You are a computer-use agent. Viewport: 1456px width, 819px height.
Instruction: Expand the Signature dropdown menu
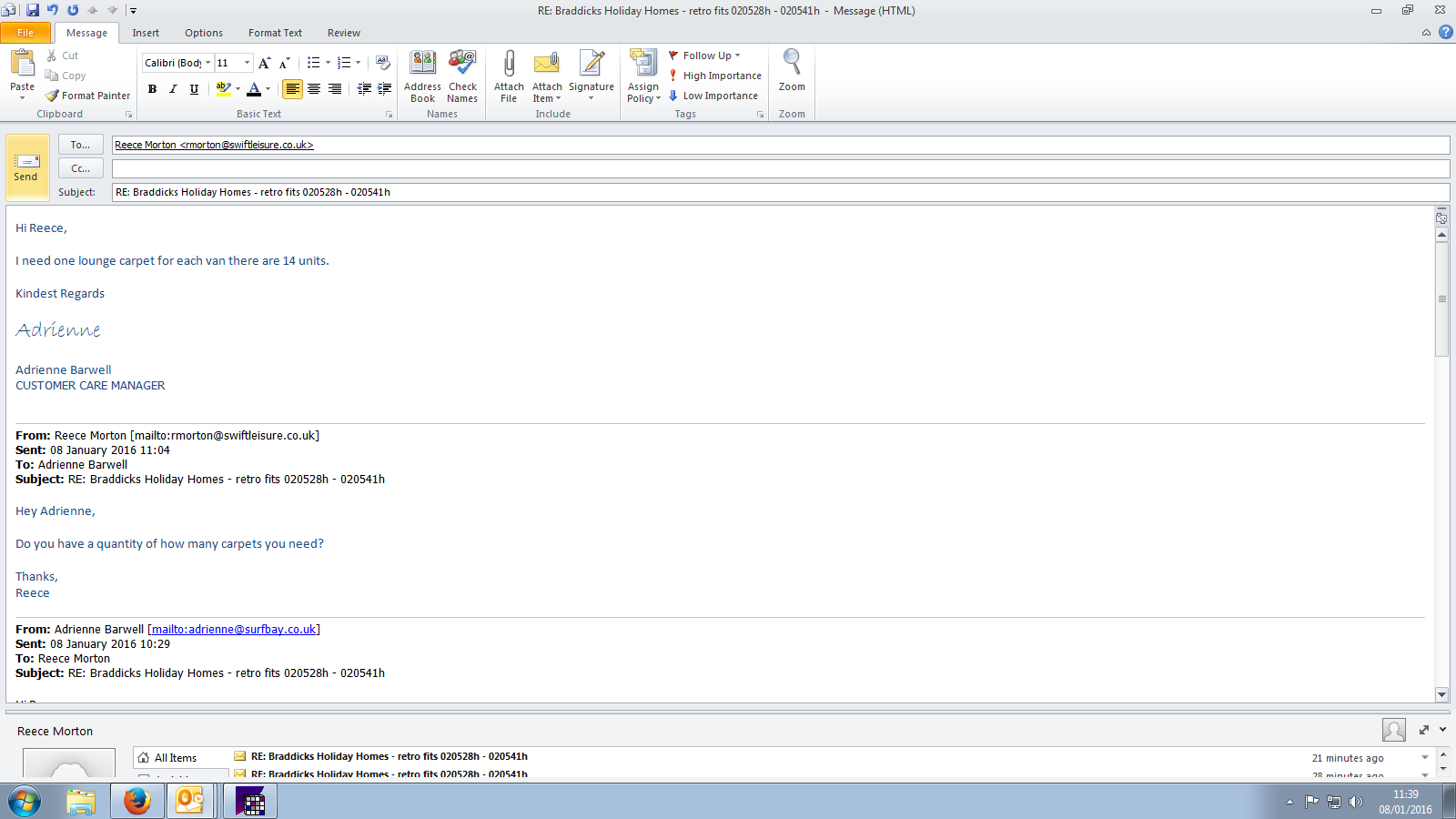pyautogui.click(x=591, y=98)
